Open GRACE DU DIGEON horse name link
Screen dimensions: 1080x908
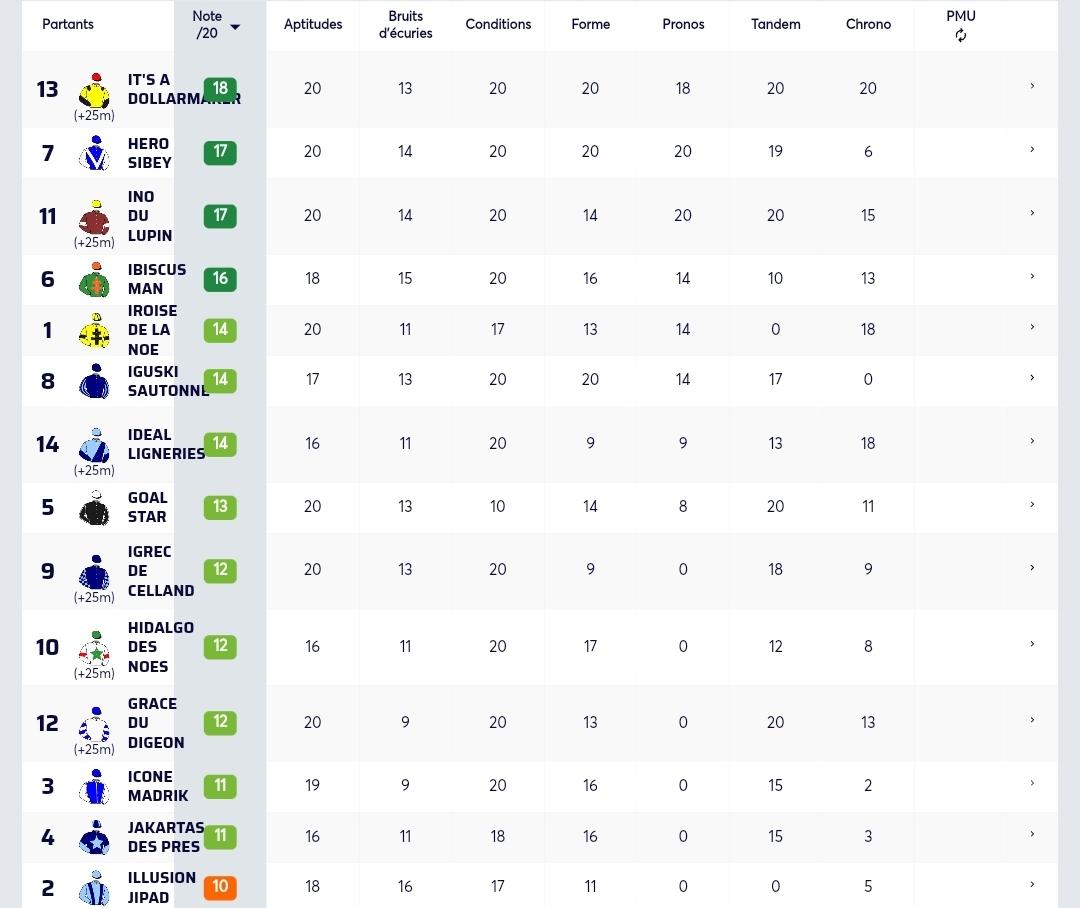[156, 723]
